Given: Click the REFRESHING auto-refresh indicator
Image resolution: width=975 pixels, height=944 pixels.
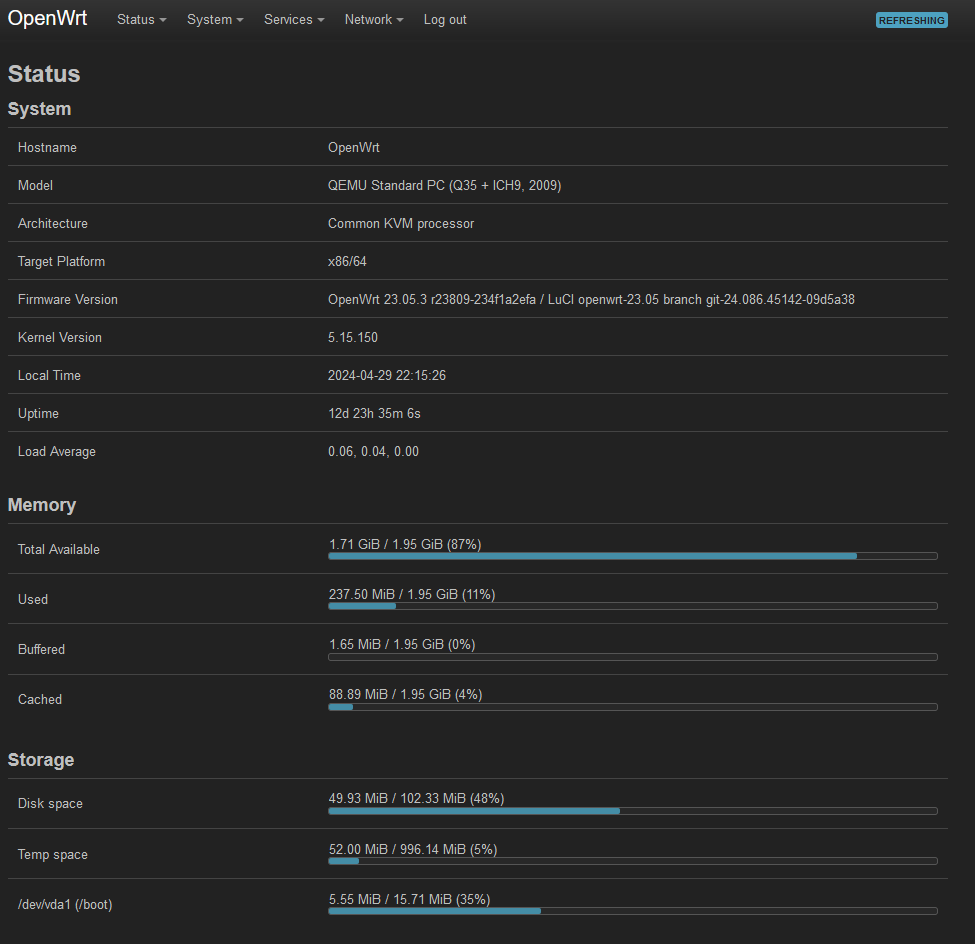Looking at the screenshot, I should tap(910, 19).
